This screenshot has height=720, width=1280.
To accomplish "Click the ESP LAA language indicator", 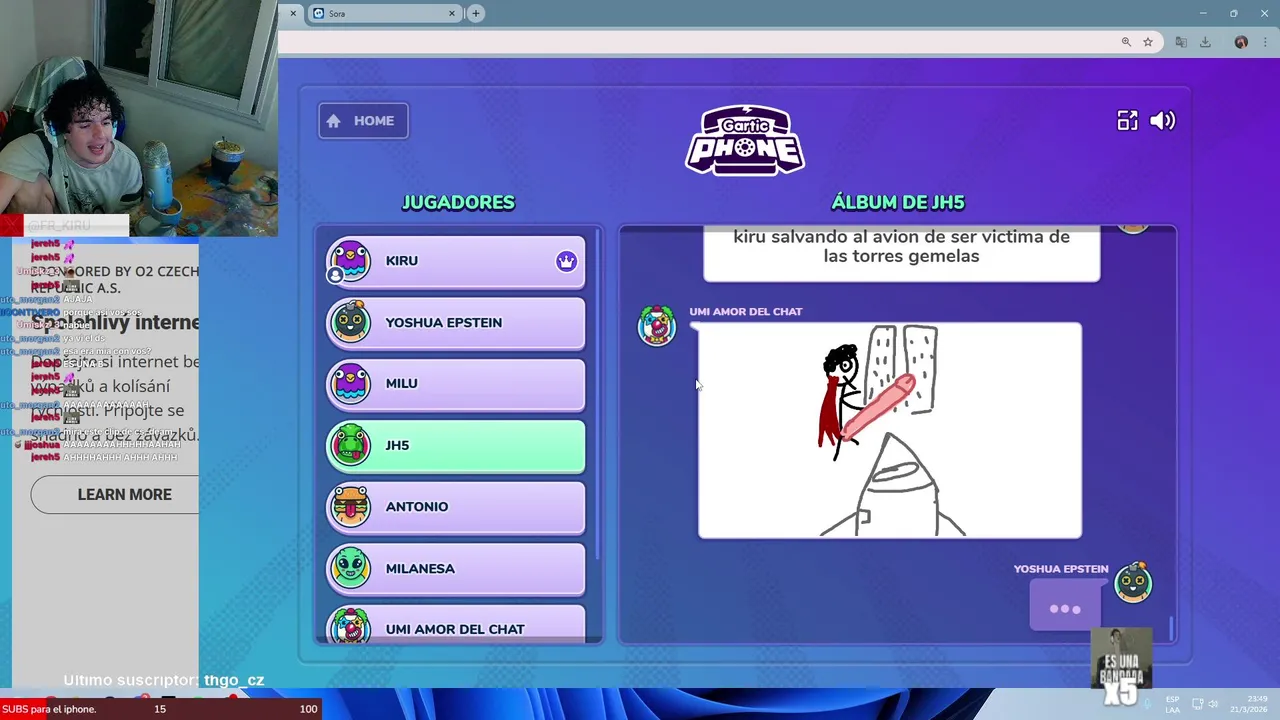I will pyautogui.click(x=1172, y=704).
